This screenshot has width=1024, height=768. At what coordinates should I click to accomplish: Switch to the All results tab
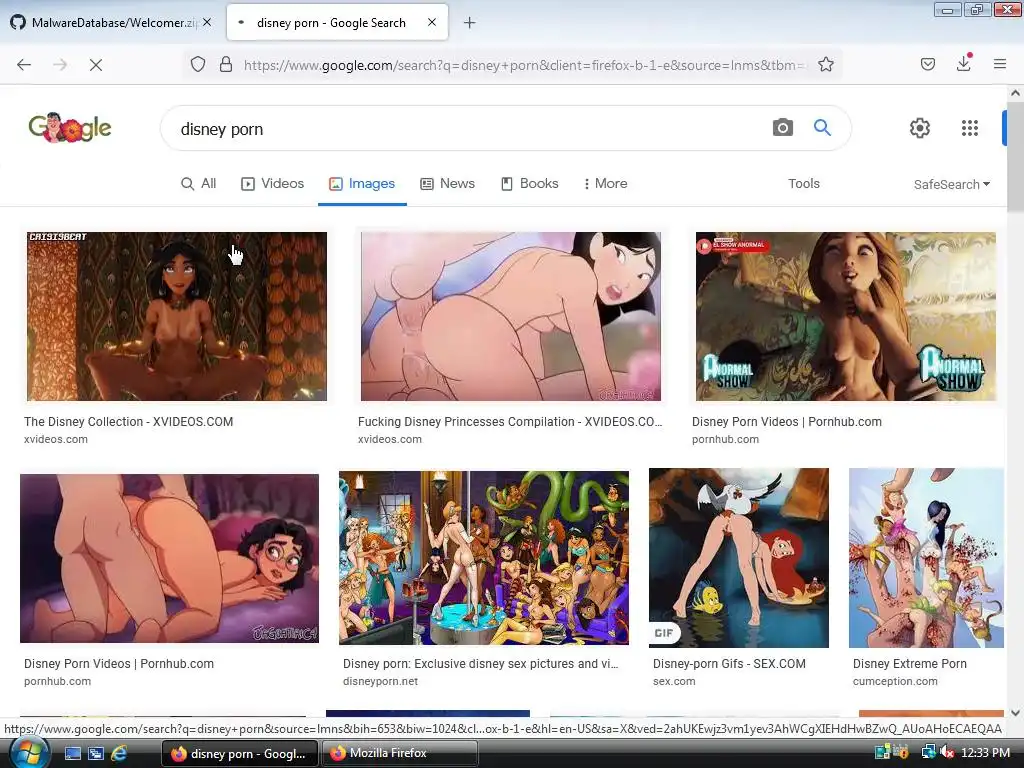(x=199, y=184)
